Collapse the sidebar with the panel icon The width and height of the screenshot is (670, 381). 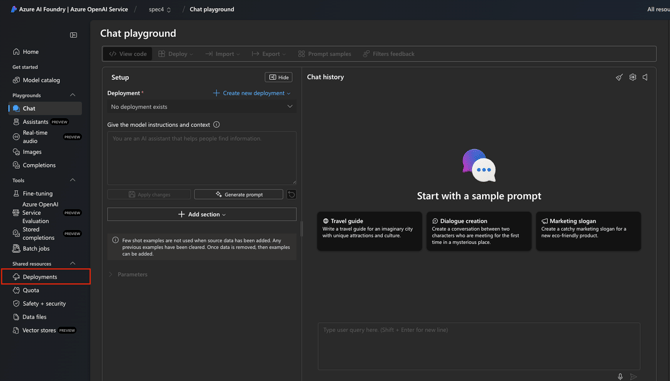pyautogui.click(x=73, y=35)
